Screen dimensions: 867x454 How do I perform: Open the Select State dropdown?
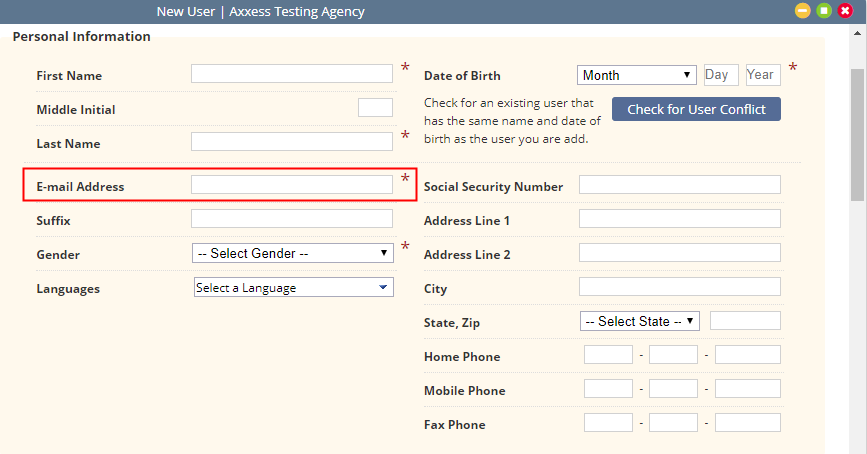[x=640, y=321]
